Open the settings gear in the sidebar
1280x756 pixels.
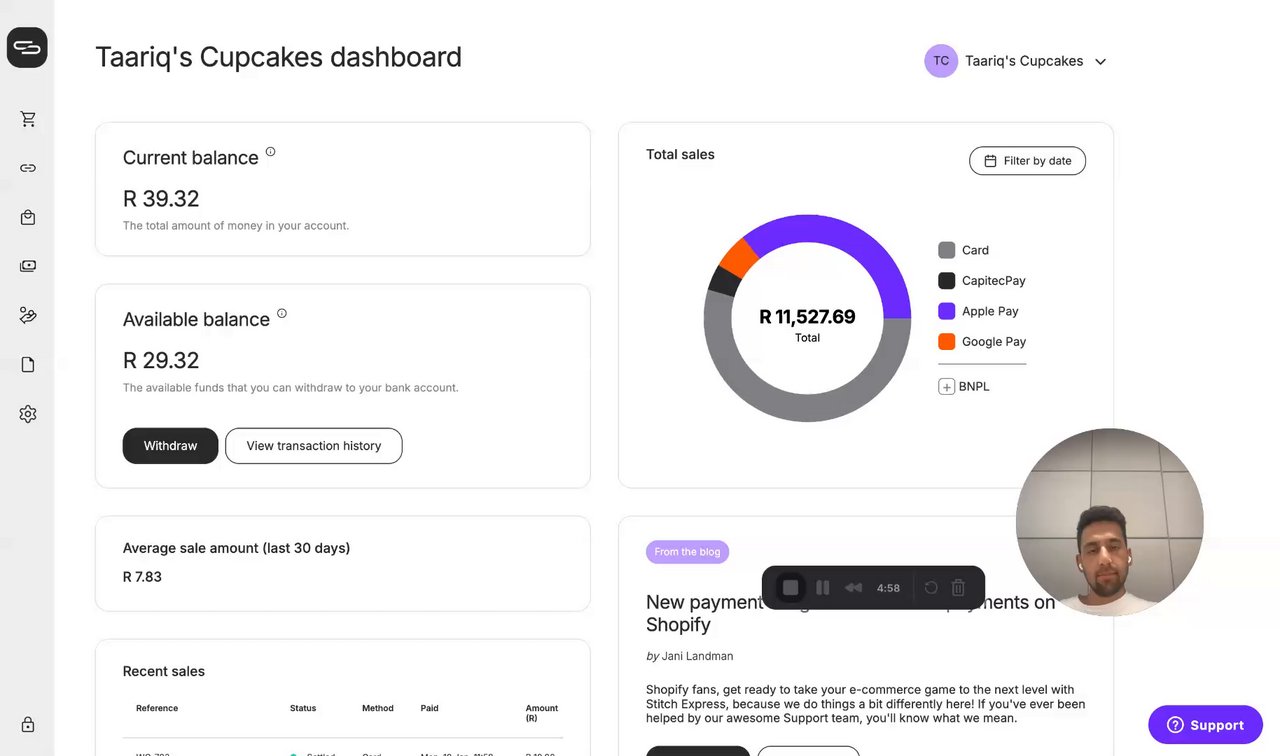pos(28,414)
